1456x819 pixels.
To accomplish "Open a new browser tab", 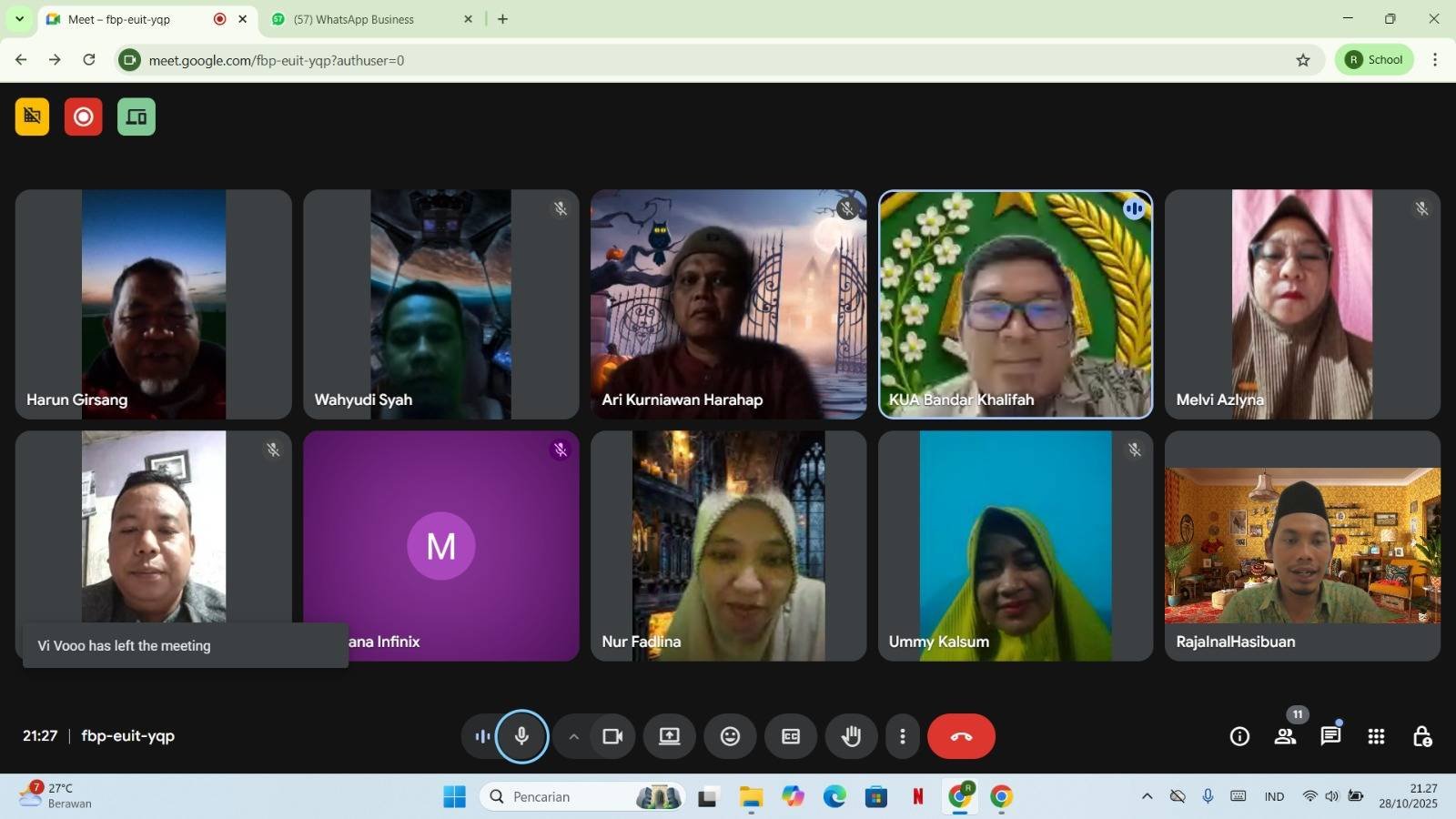I will (502, 19).
